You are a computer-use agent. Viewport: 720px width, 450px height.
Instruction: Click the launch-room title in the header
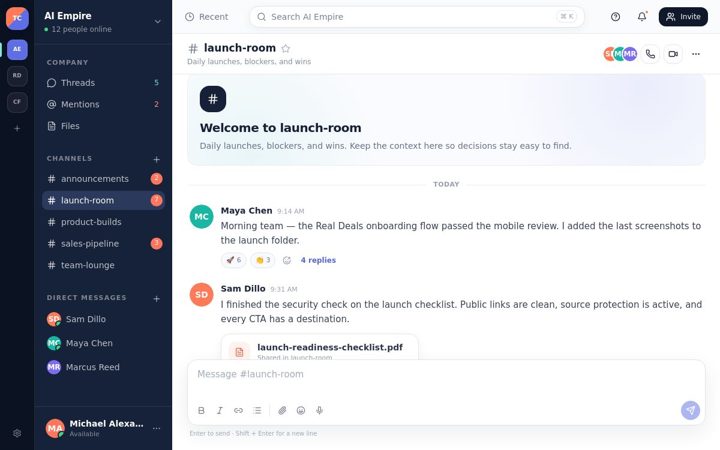(x=240, y=48)
